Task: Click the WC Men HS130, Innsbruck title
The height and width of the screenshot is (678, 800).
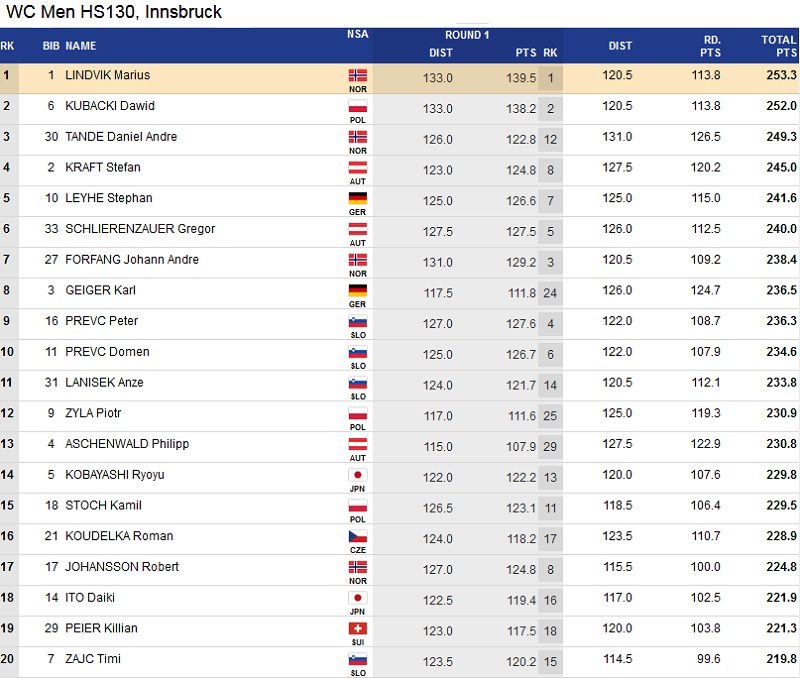Action: tap(115, 12)
